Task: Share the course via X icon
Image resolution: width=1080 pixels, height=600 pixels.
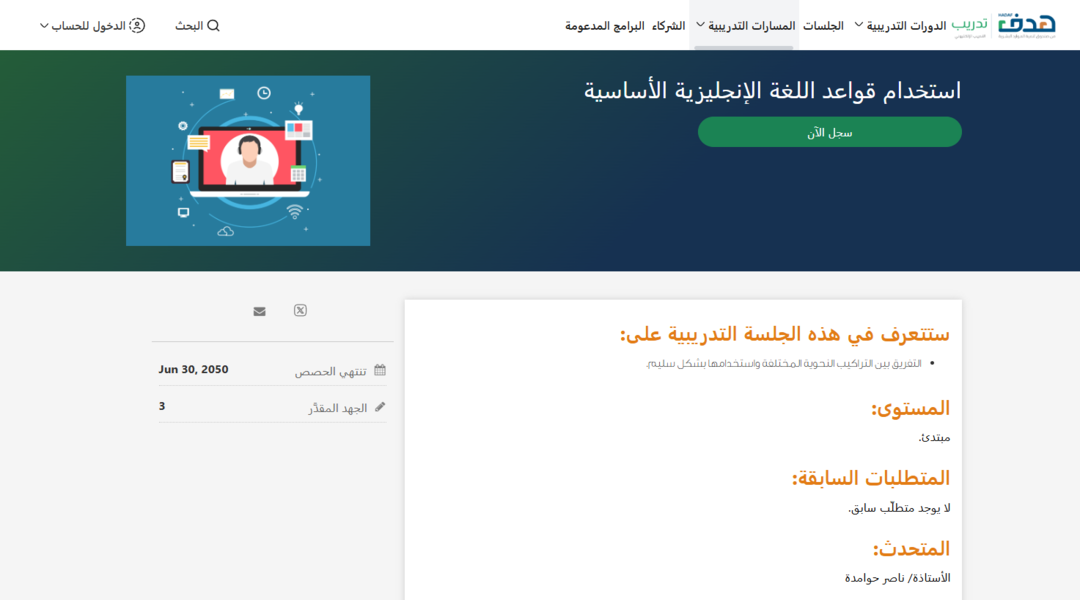Action: coord(300,311)
